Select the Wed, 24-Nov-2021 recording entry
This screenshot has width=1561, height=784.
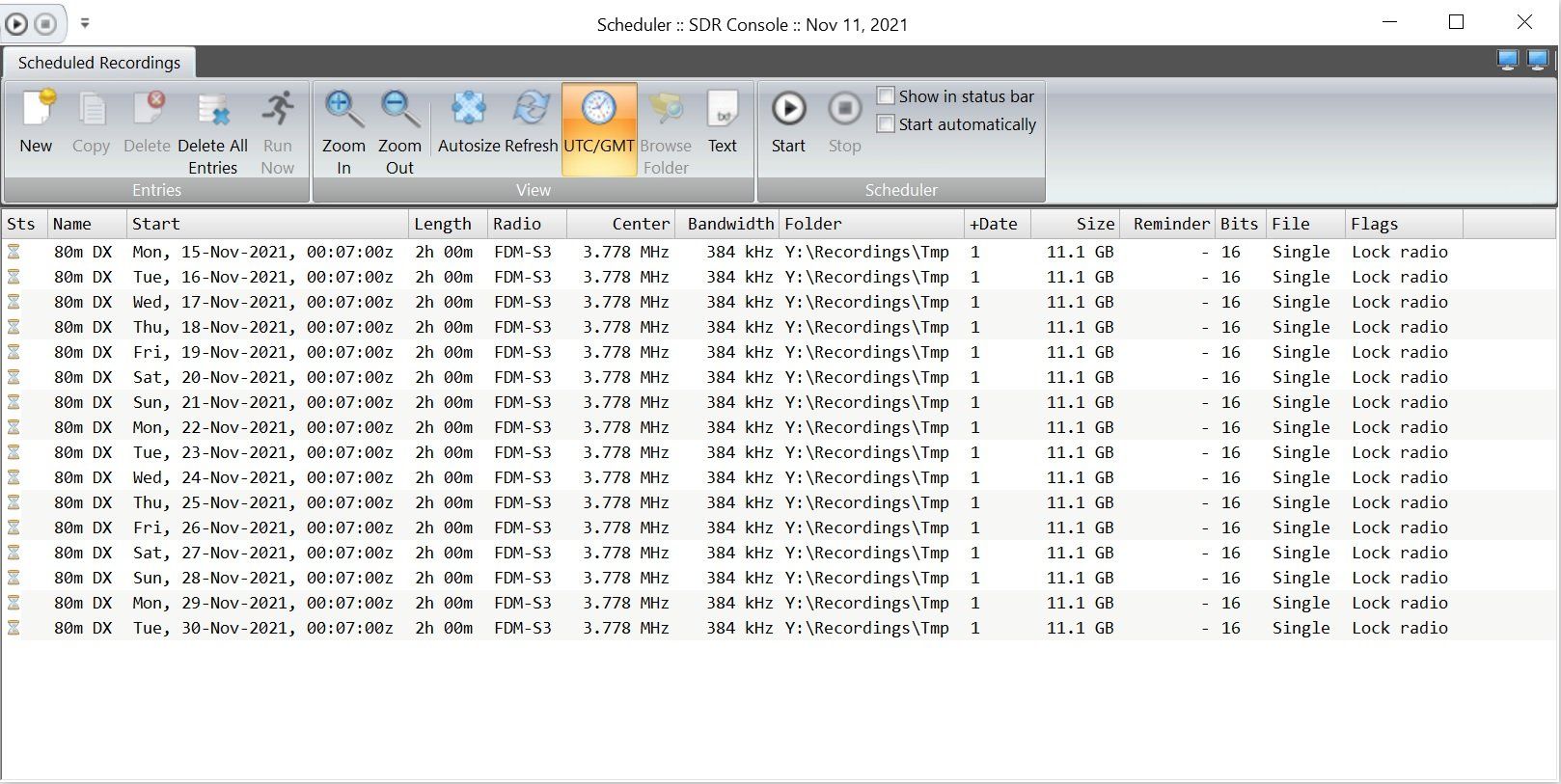click(x=779, y=477)
